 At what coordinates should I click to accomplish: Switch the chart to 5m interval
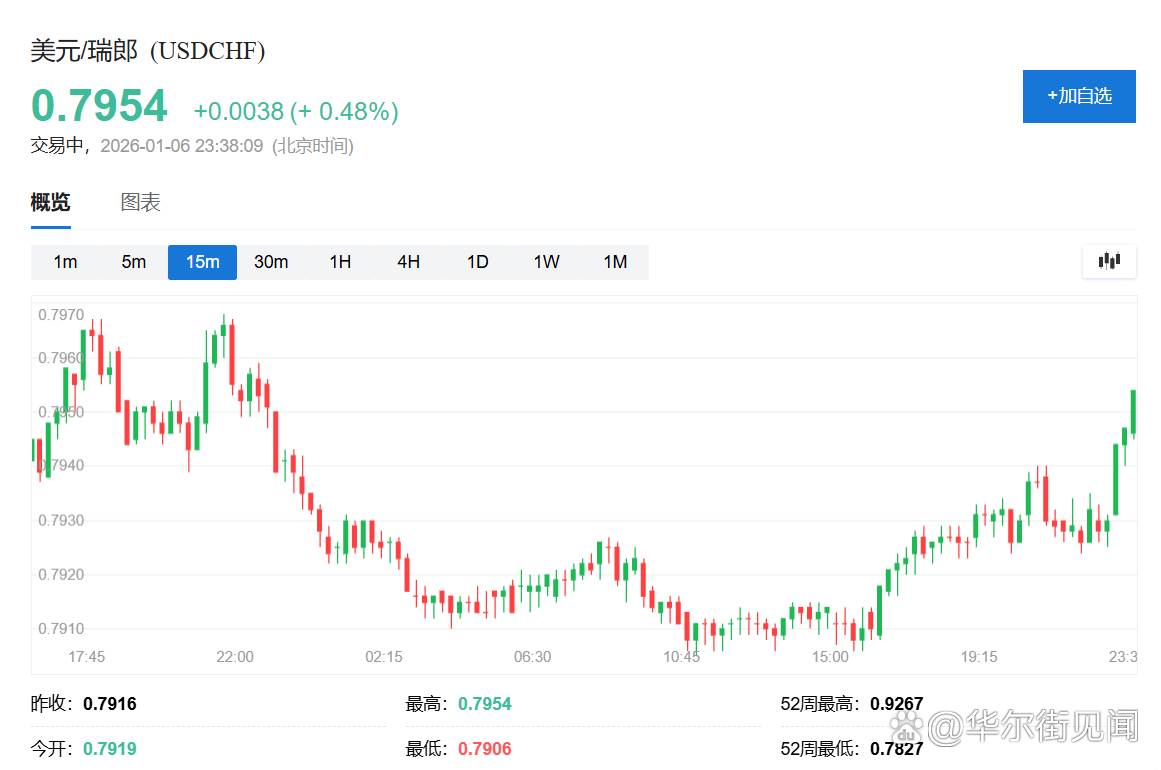coord(134,262)
